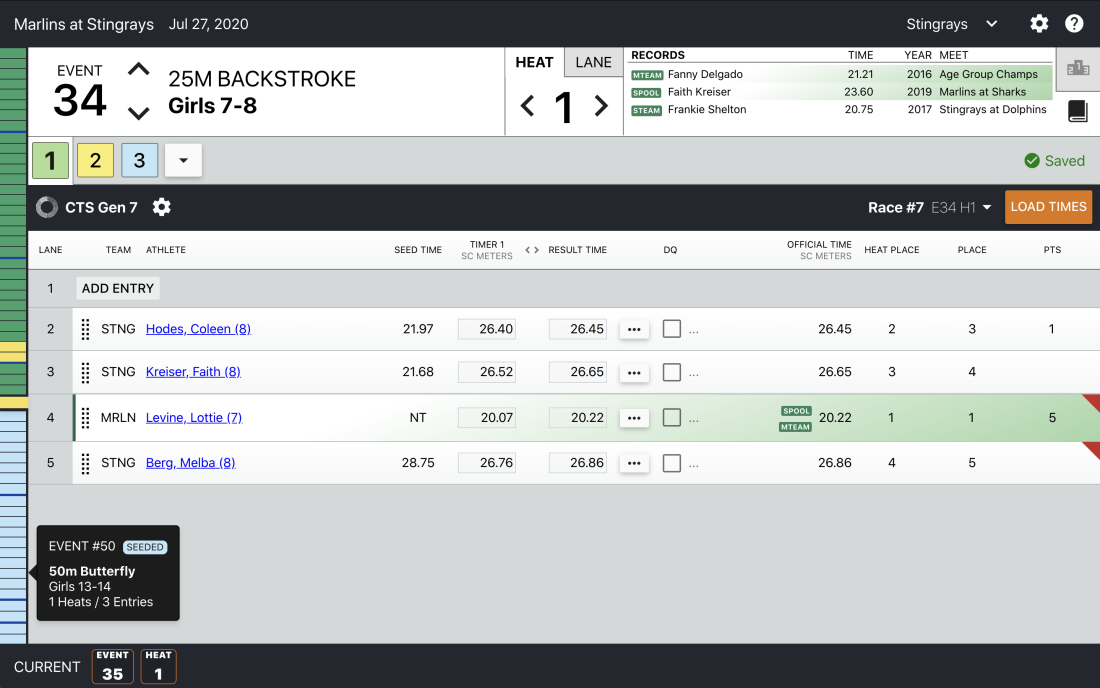Click DQ details ellipsis for Berg row
This screenshot has height=688, width=1100.
click(x=694, y=464)
